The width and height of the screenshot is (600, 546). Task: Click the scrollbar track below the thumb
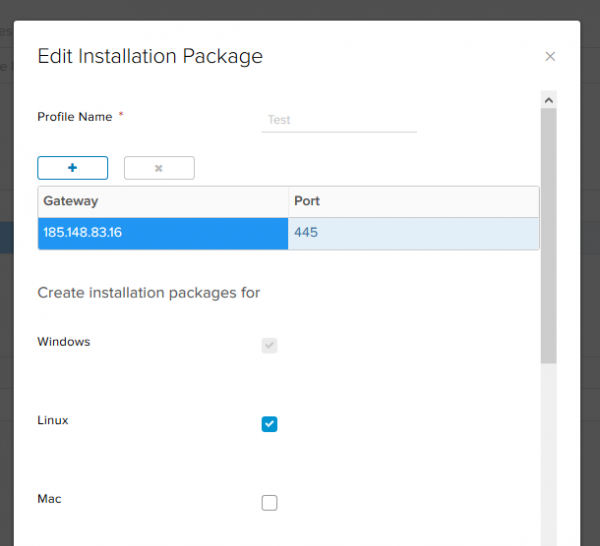tap(548, 450)
